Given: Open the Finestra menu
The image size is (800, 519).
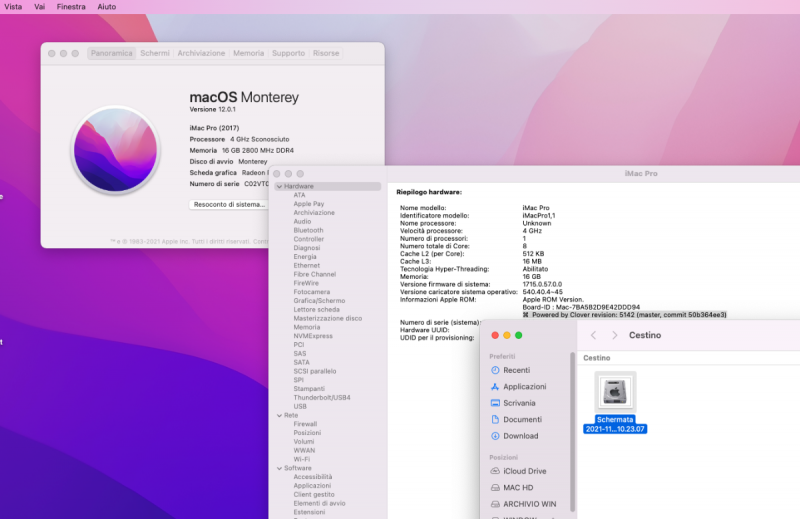Looking at the screenshot, I should click(x=71, y=6).
